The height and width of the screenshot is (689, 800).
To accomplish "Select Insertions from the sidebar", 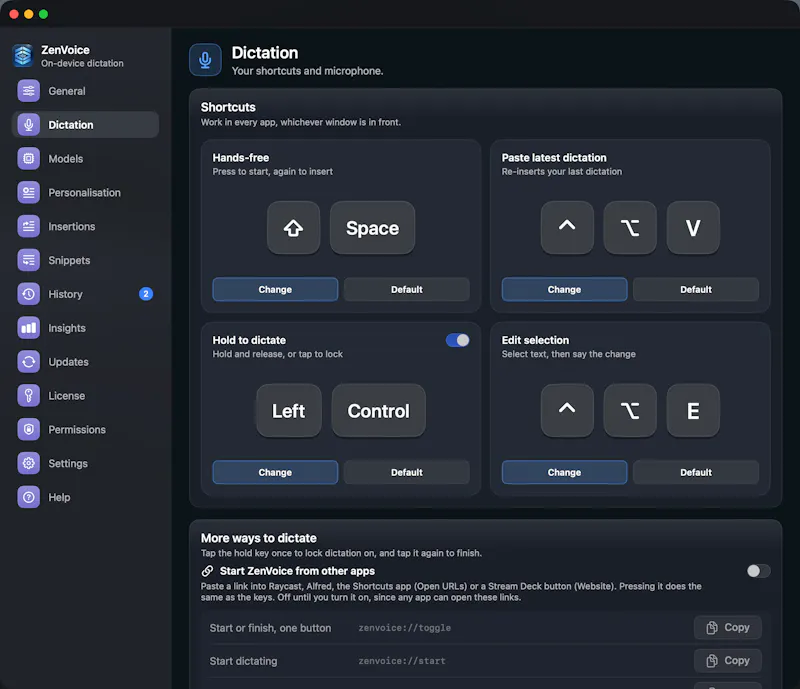I will tap(85, 226).
